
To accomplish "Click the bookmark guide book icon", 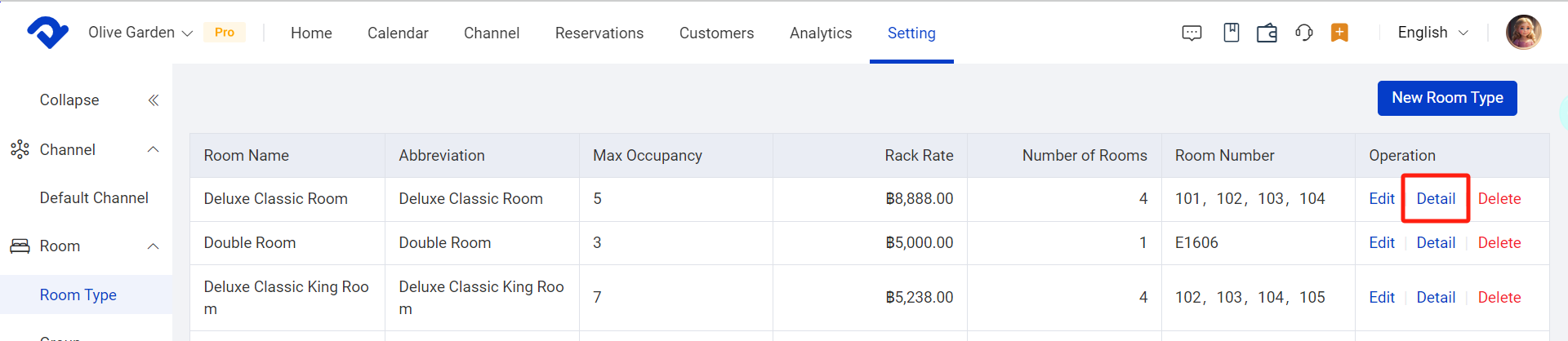I will [x=1232, y=33].
